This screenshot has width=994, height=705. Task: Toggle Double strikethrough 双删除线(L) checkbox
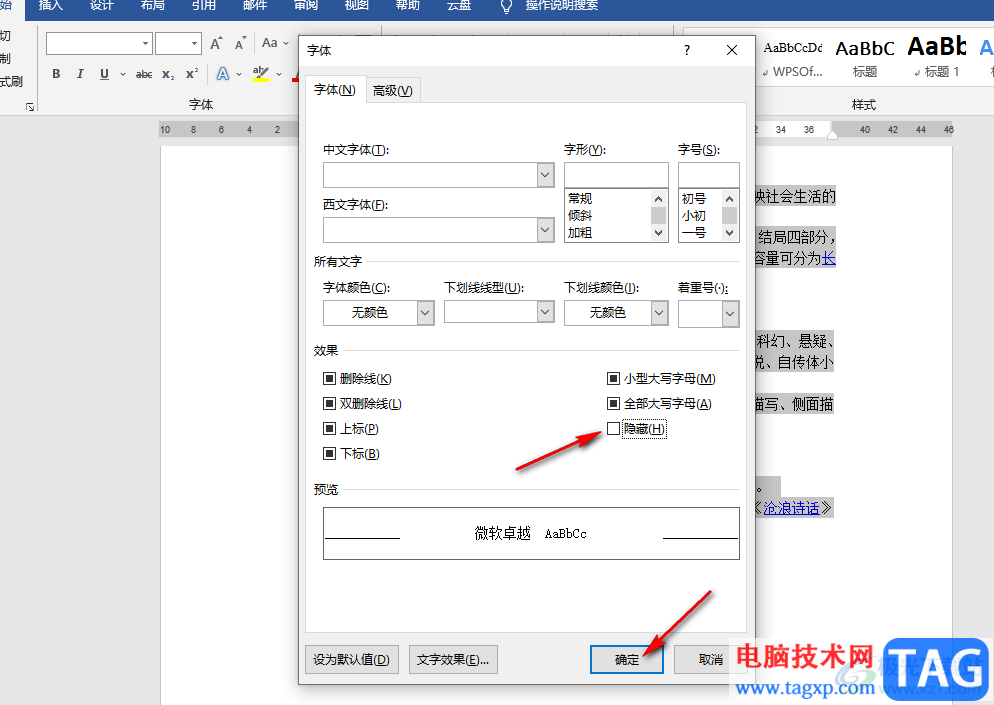click(x=329, y=403)
